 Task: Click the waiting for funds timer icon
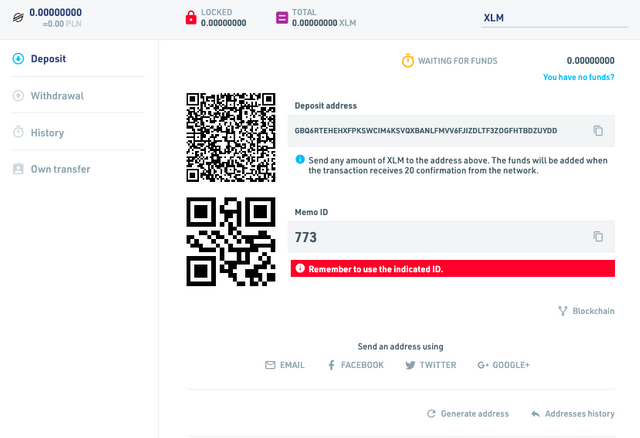(x=408, y=60)
